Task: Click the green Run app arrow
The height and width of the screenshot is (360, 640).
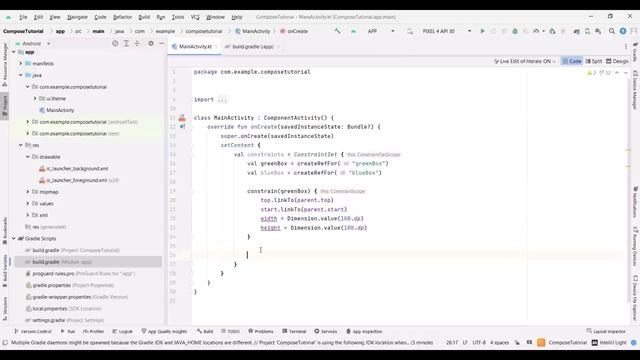Action: 482,31
